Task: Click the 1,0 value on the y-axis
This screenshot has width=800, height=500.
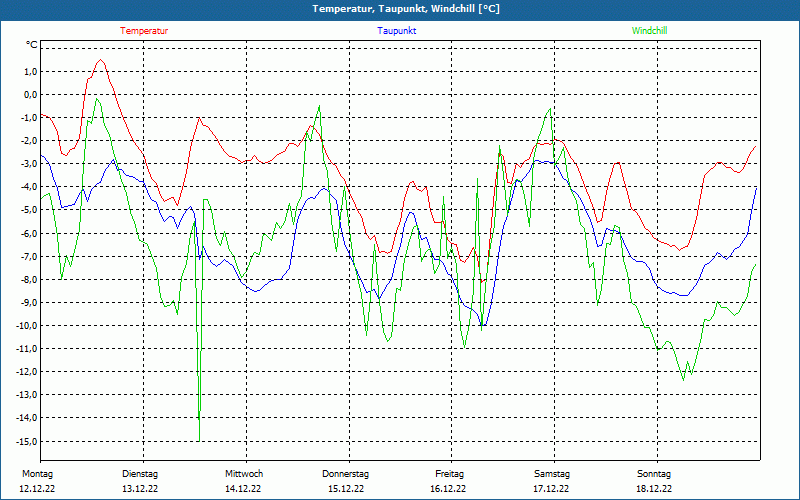Action: (x=30, y=71)
